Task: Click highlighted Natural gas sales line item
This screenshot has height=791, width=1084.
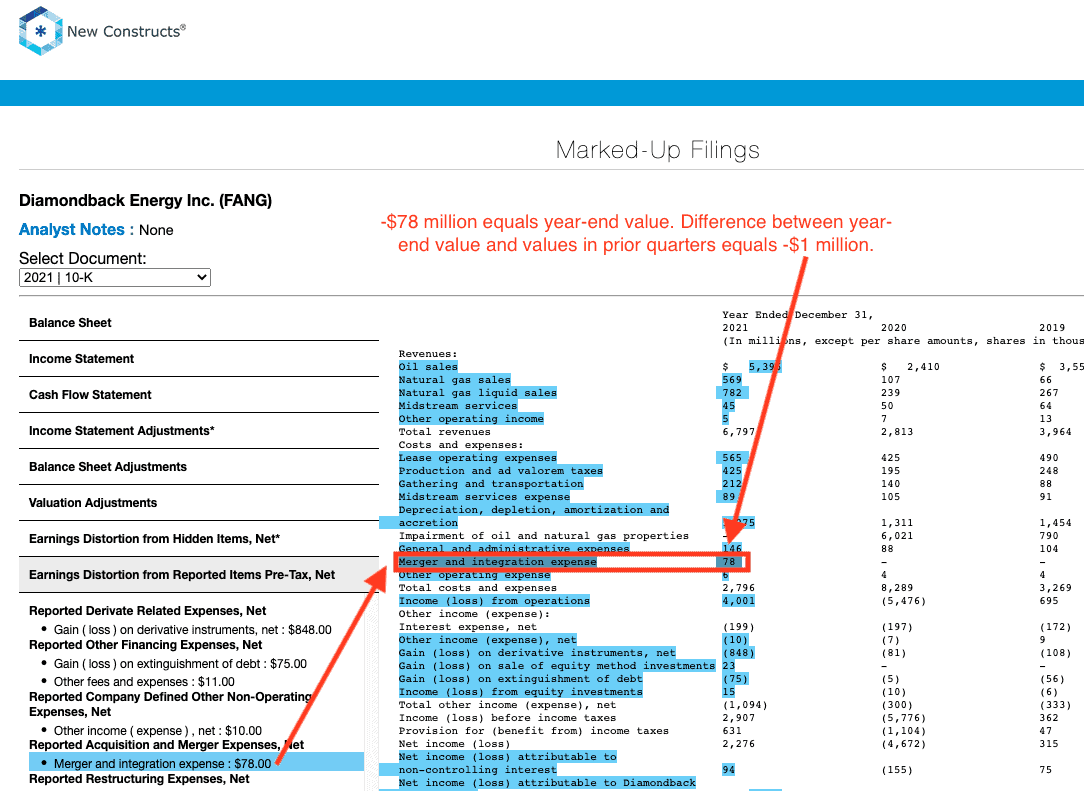Action: (454, 380)
